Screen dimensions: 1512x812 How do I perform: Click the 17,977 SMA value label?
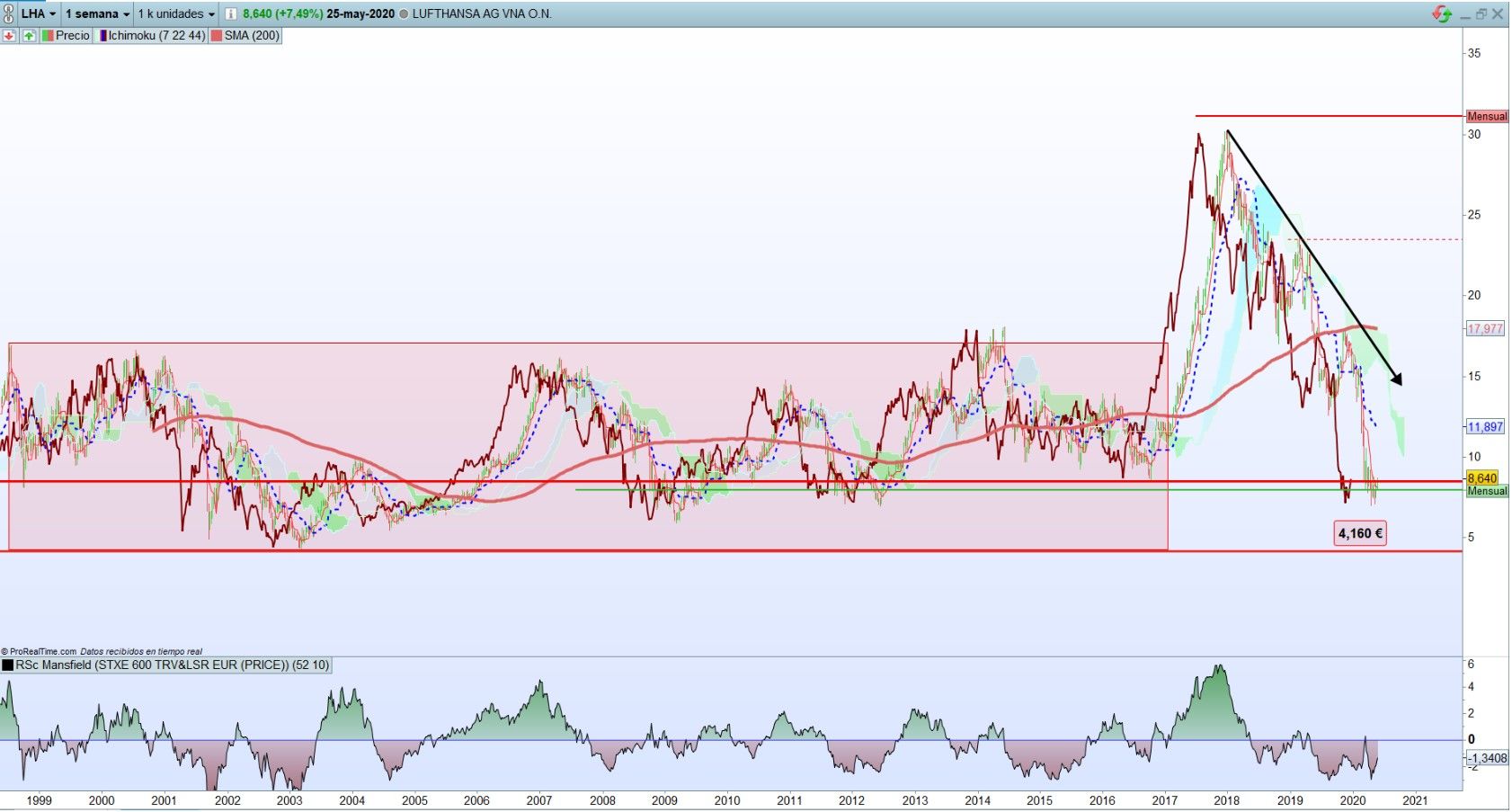[1485, 329]
